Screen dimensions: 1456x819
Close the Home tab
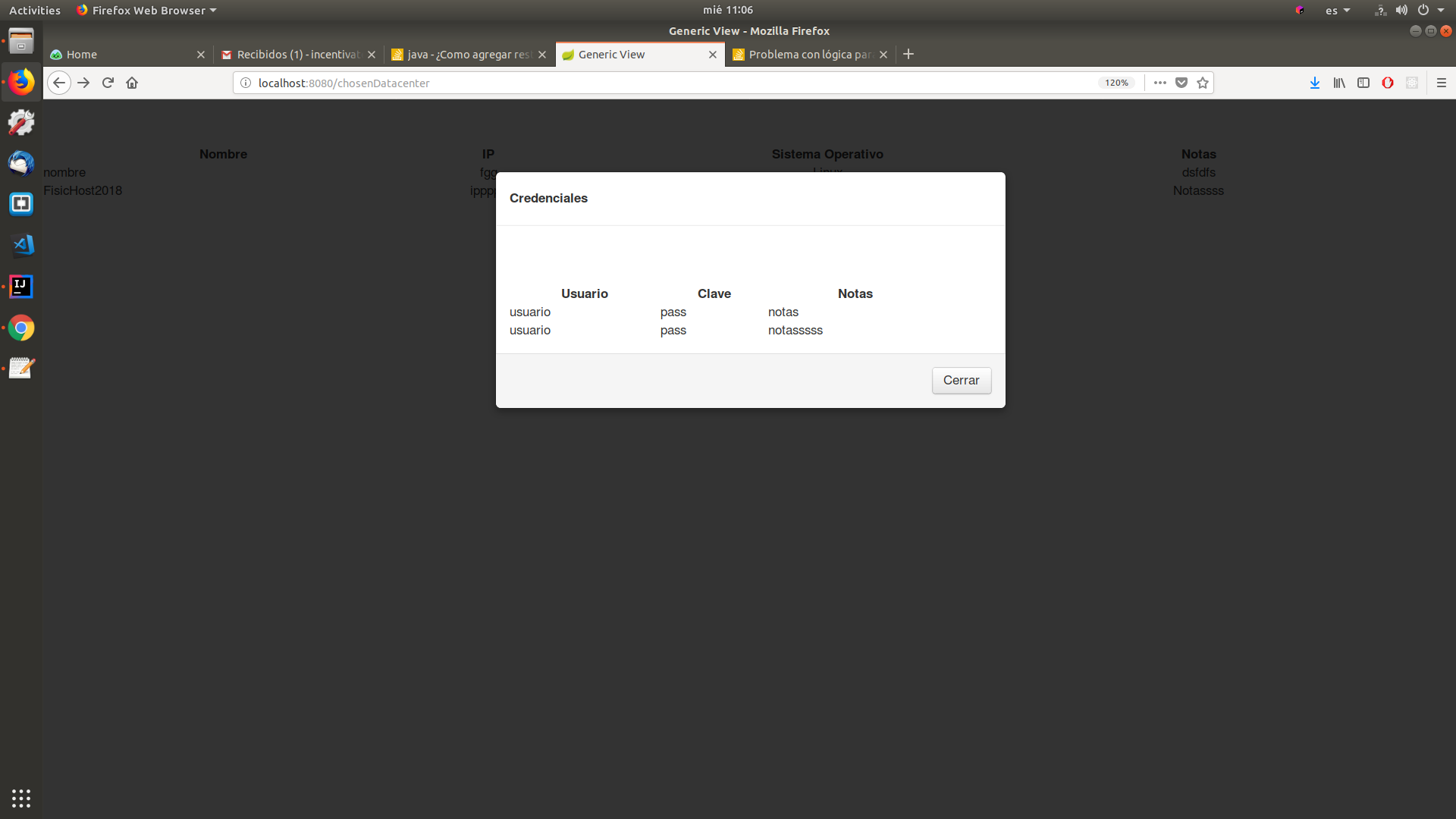201,55
